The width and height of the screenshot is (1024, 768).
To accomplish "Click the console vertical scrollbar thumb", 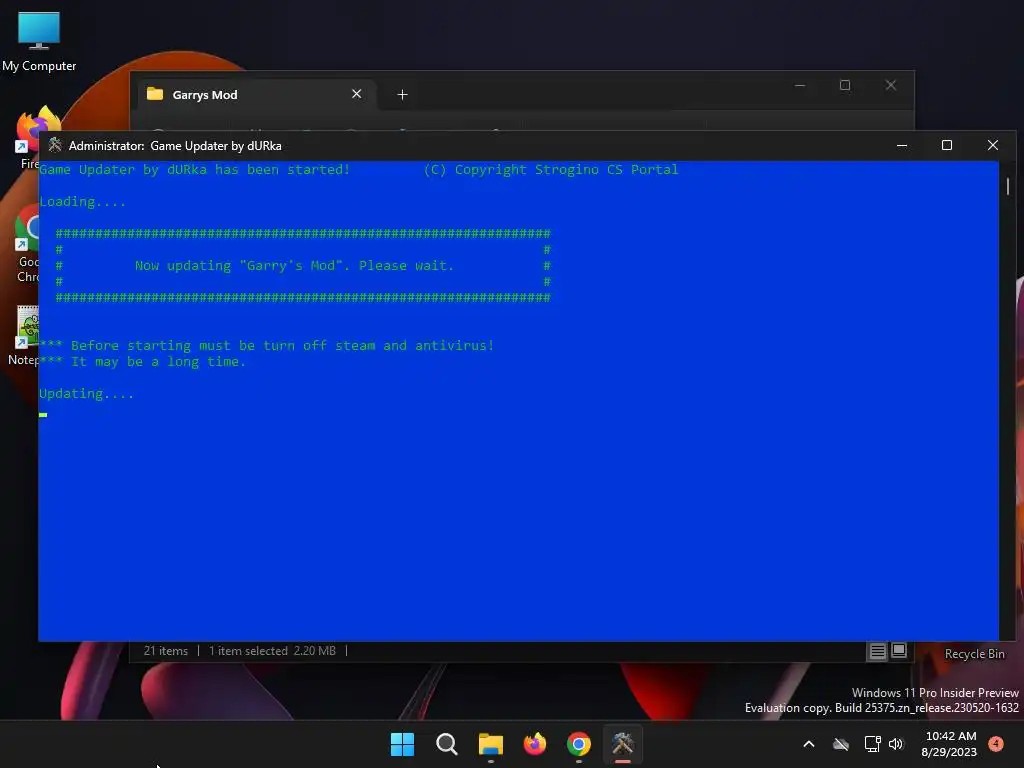I will pos(1008,187).
